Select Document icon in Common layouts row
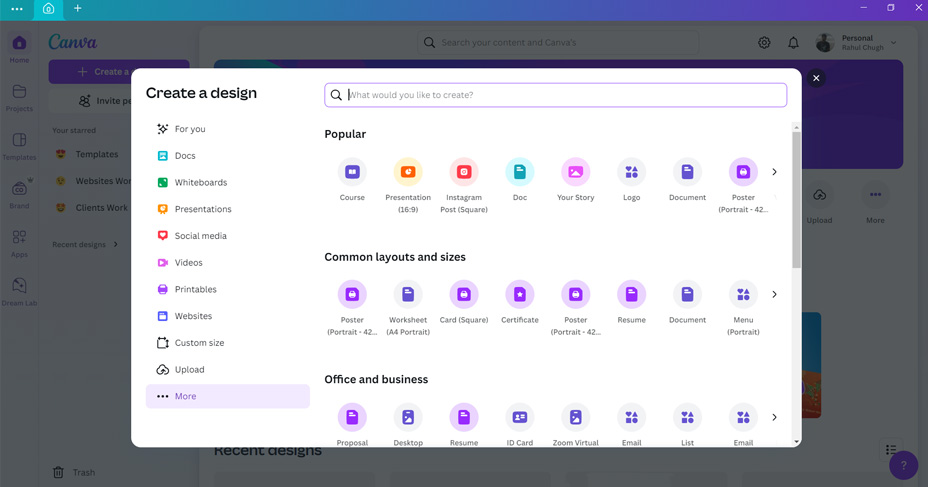 pos(687,294)
